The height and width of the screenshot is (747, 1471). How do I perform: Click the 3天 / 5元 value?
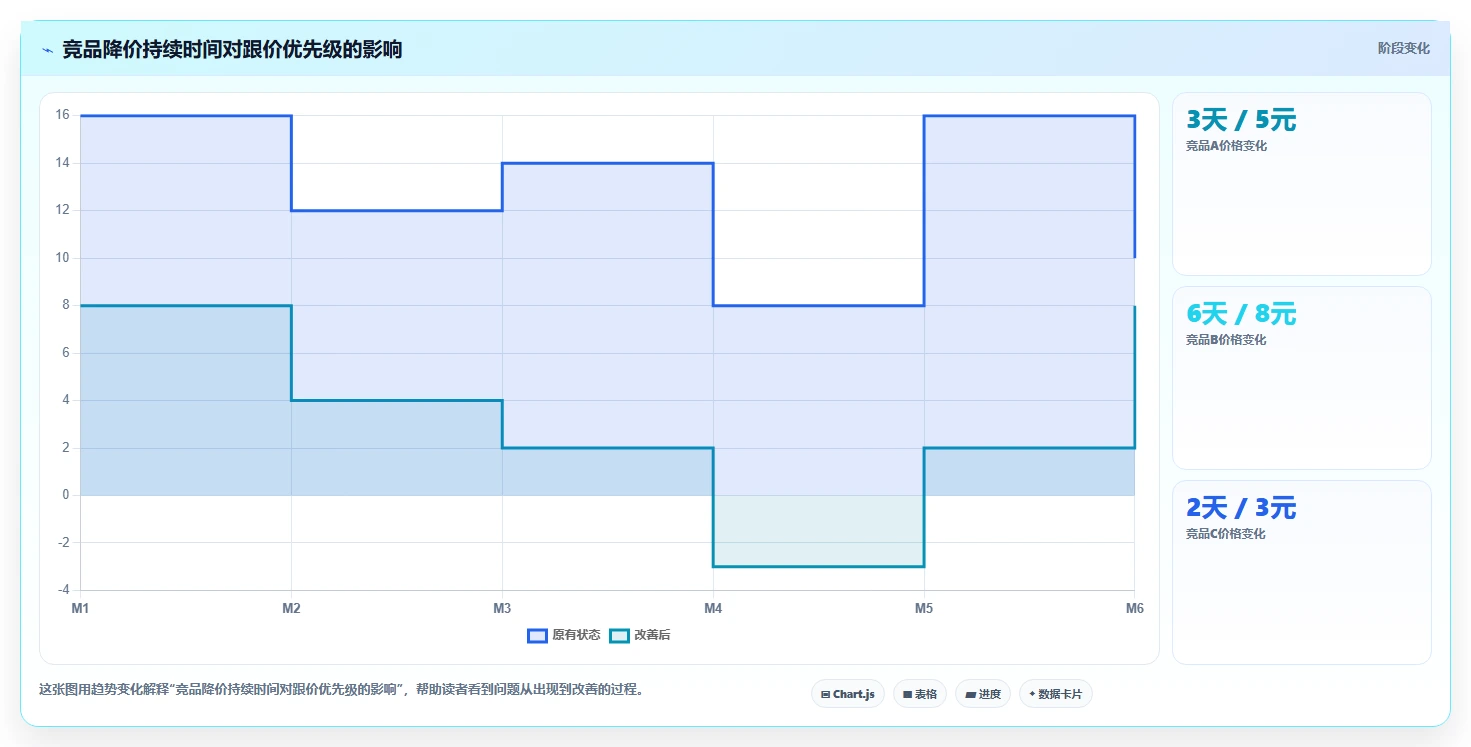pyautogui.click(x=1241, y=120)
